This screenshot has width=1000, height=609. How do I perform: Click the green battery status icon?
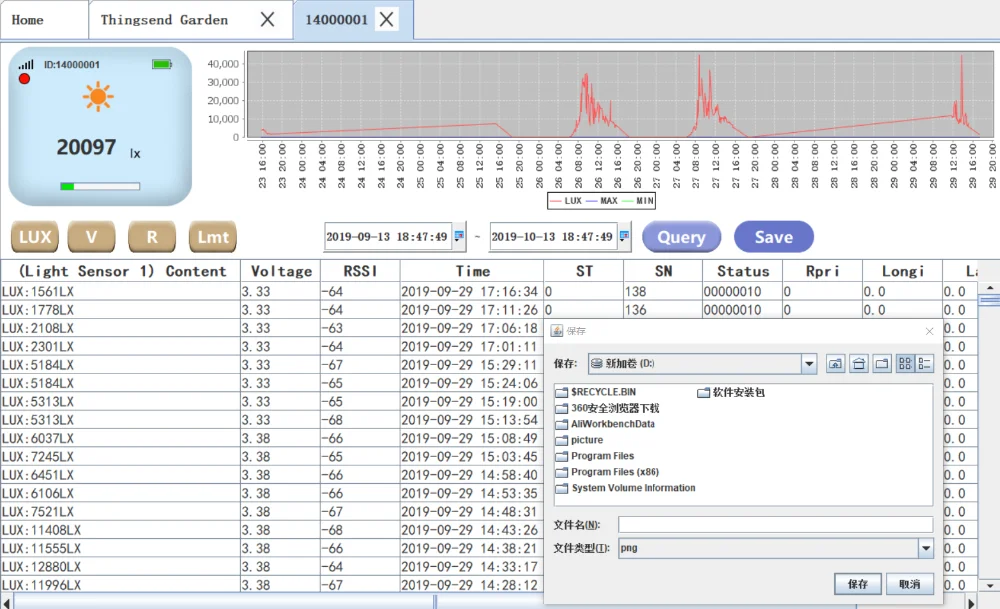pyautogui.click(x=162, y=64)
